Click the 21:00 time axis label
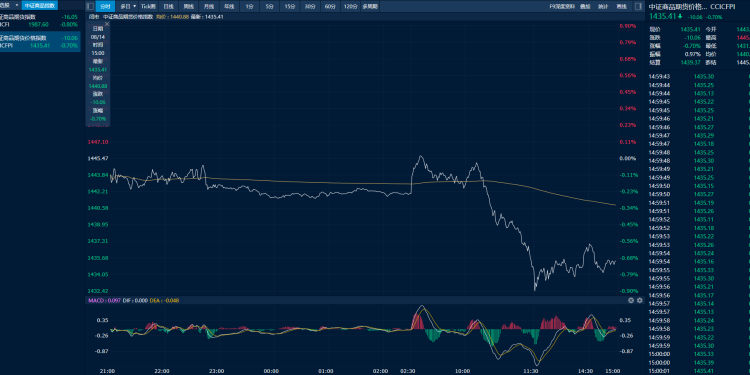The image size is (750, 375). [108, 371]
